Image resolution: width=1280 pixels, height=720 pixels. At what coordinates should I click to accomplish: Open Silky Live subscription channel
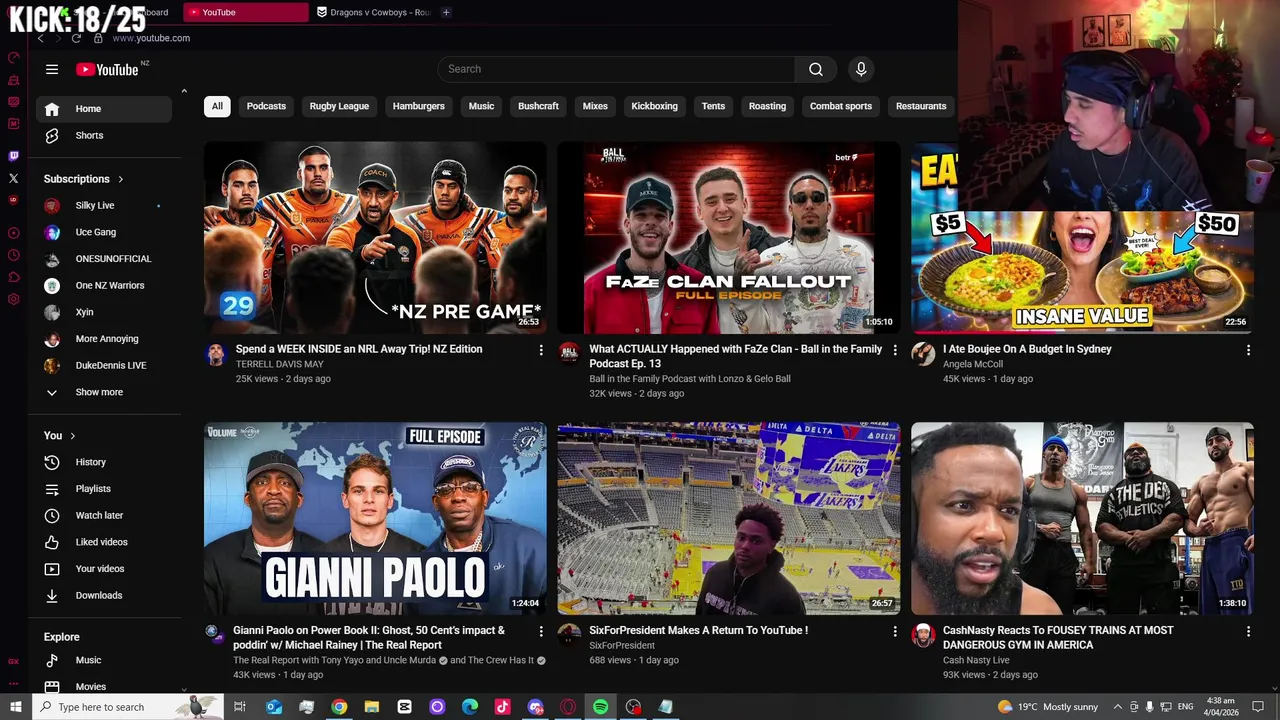104,205
